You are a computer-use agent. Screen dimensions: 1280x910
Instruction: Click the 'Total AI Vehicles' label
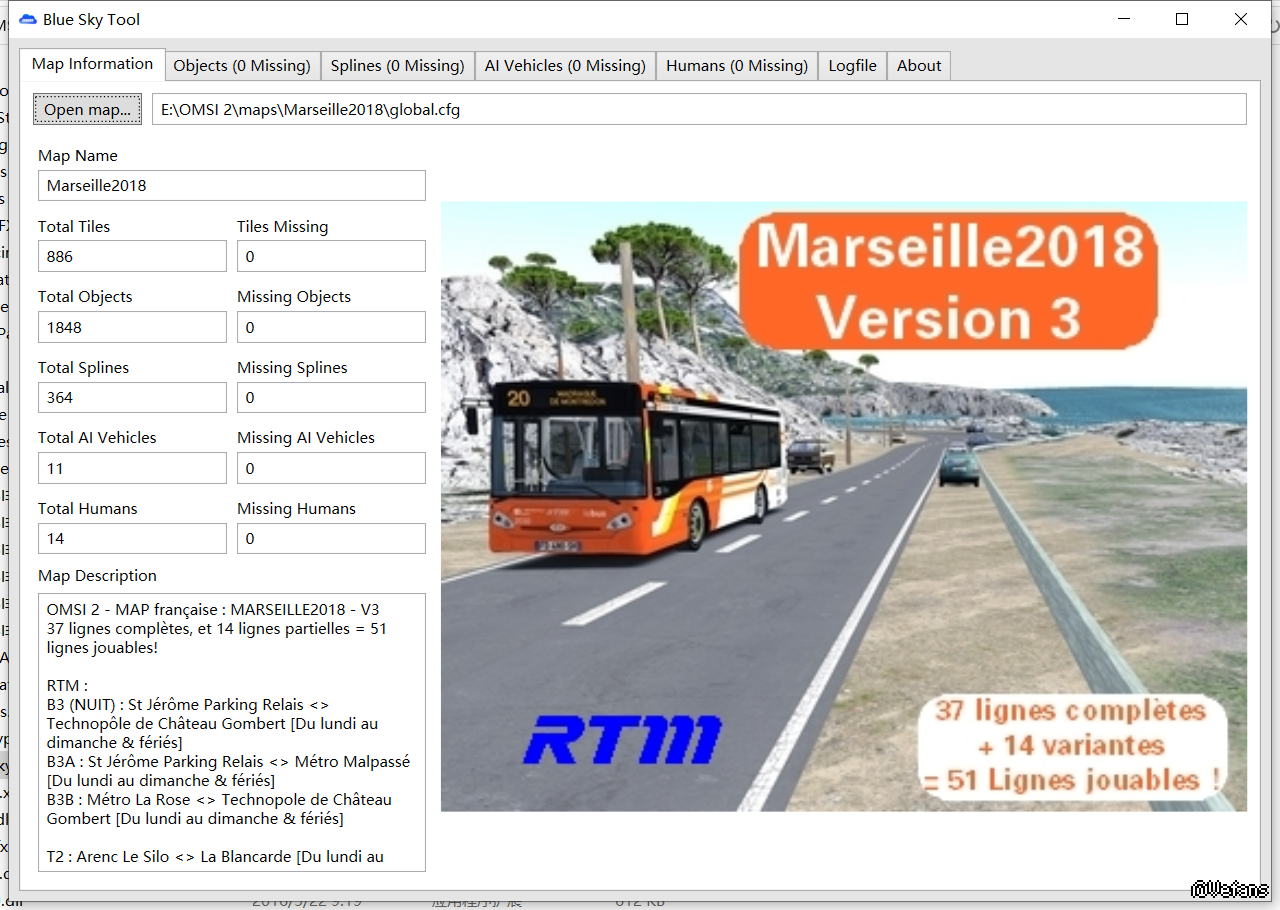click(x=97, y=438)
